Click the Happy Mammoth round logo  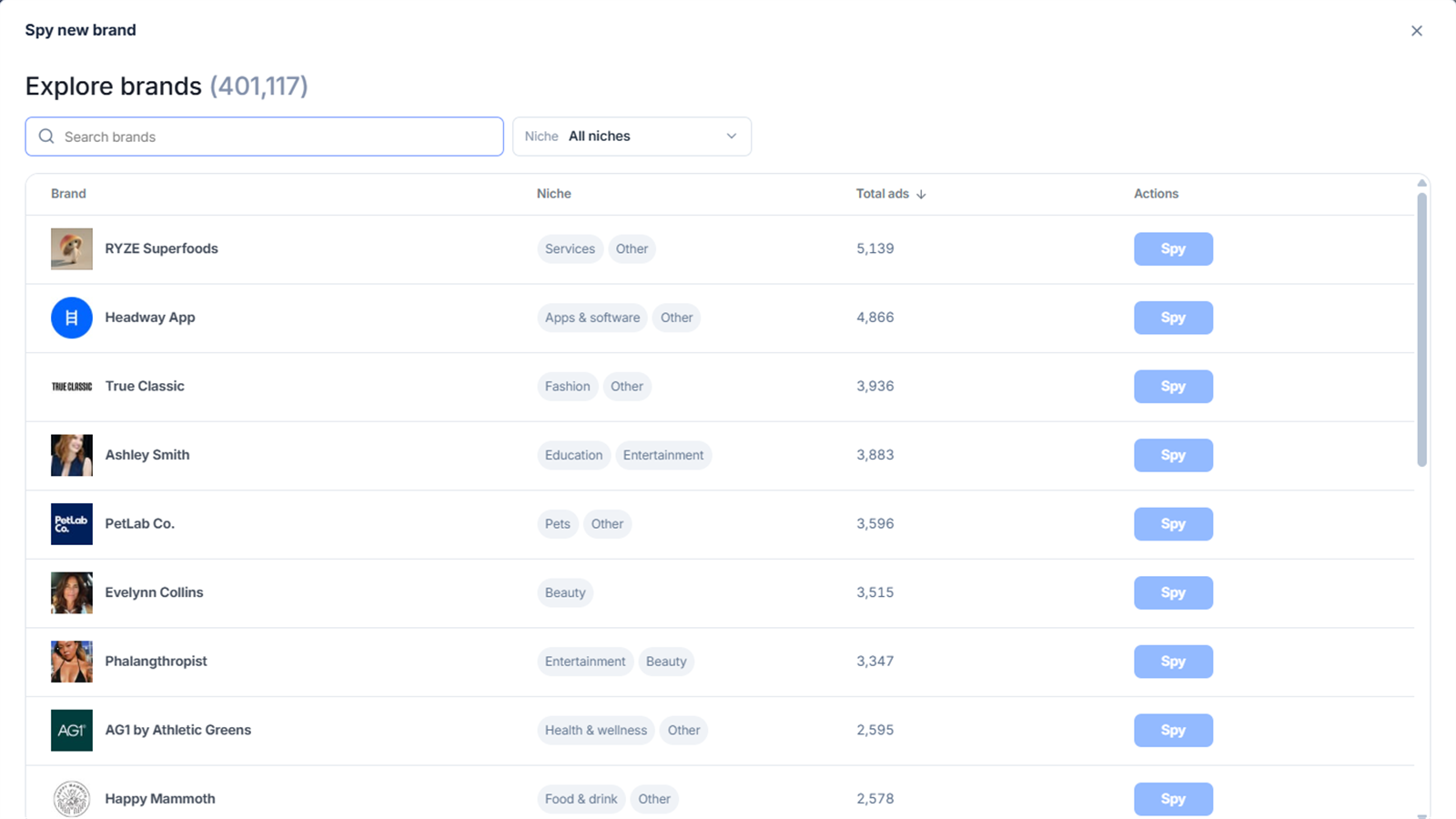pos(72,799)
